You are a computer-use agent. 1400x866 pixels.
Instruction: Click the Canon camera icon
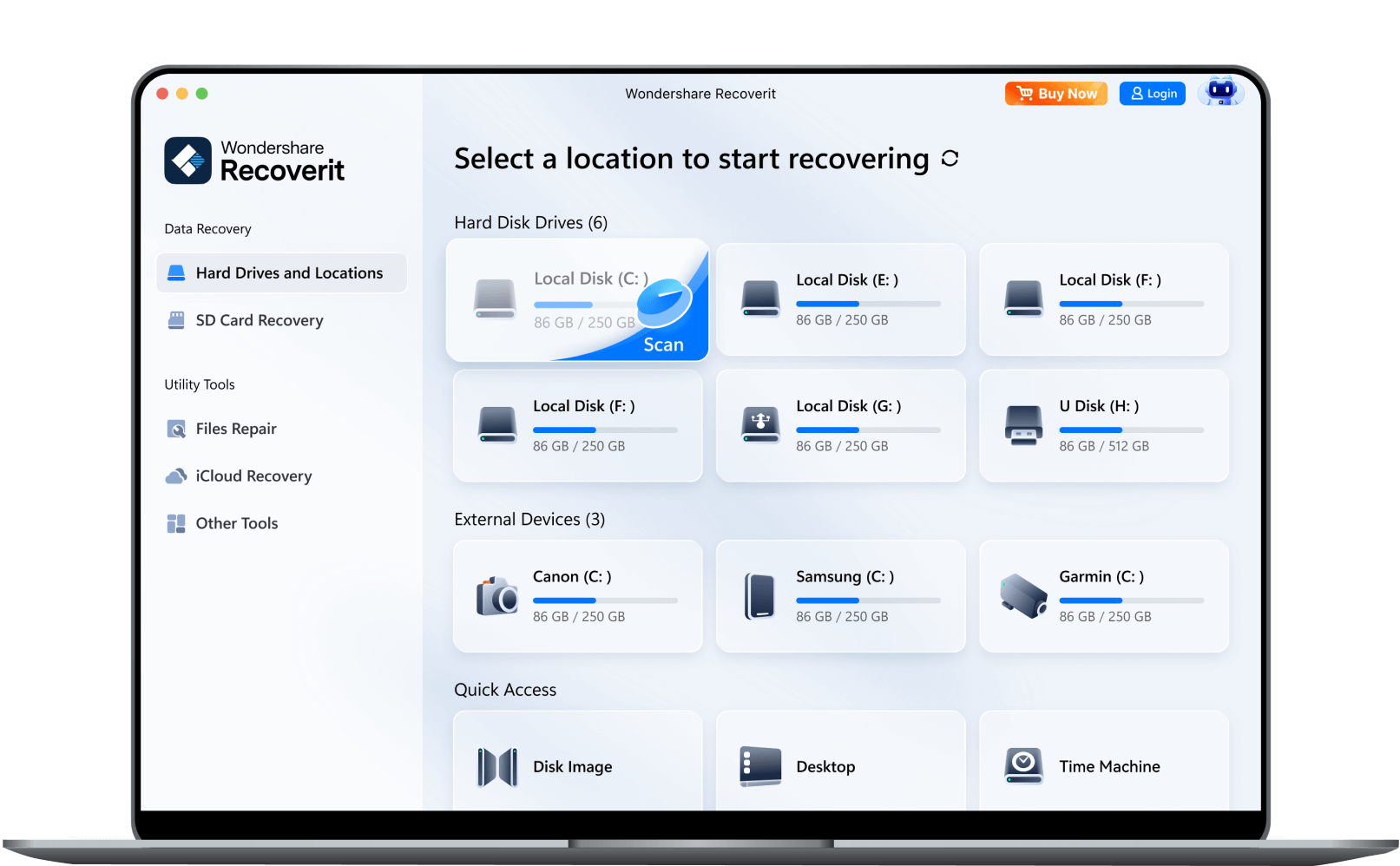(x=497, y=595)
